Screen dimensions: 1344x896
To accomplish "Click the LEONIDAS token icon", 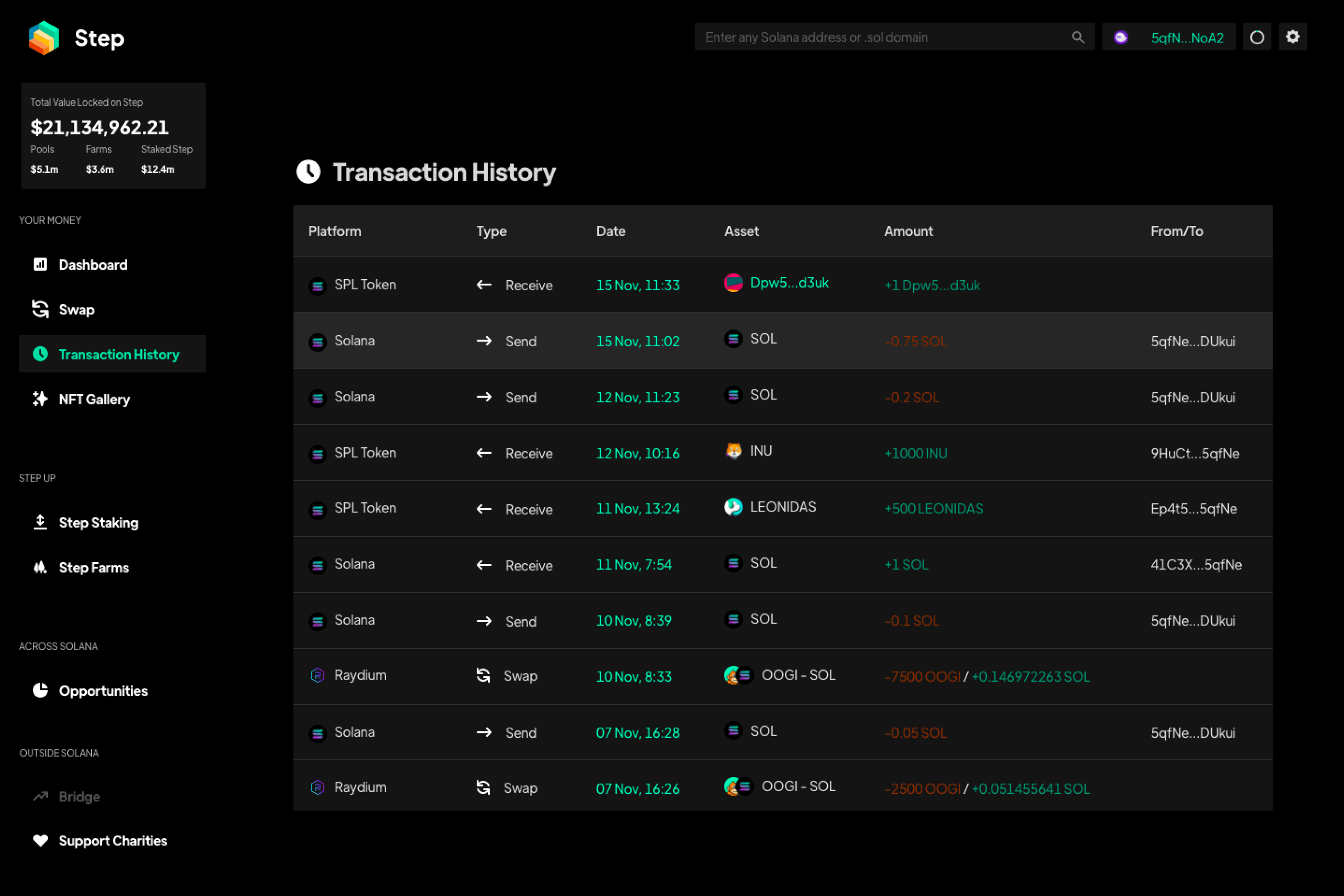I will [733, 507].
